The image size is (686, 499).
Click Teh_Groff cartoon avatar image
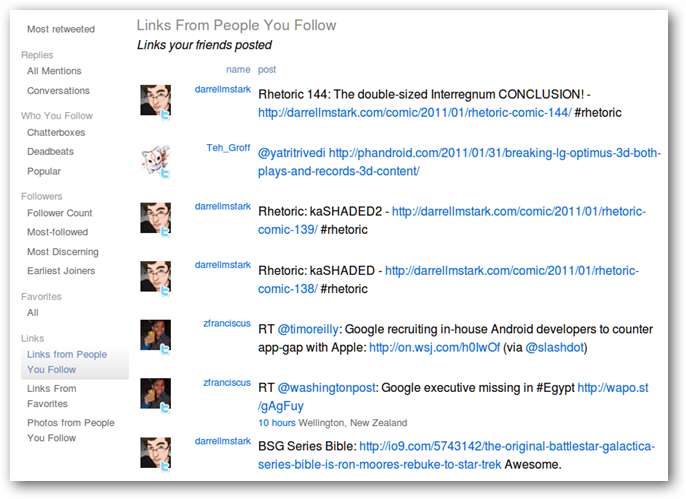pos(154,159)
